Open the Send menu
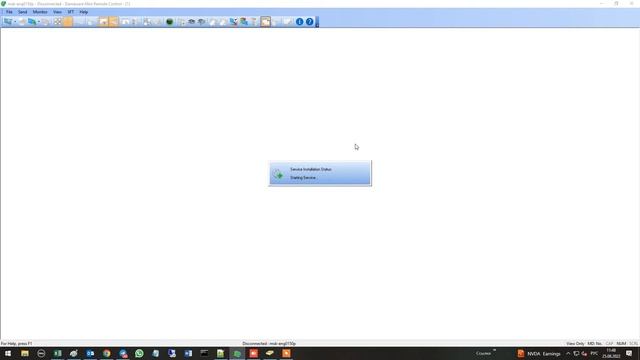Image resolution: width=640 pixels, height=360 pixels. click(22, 12)
